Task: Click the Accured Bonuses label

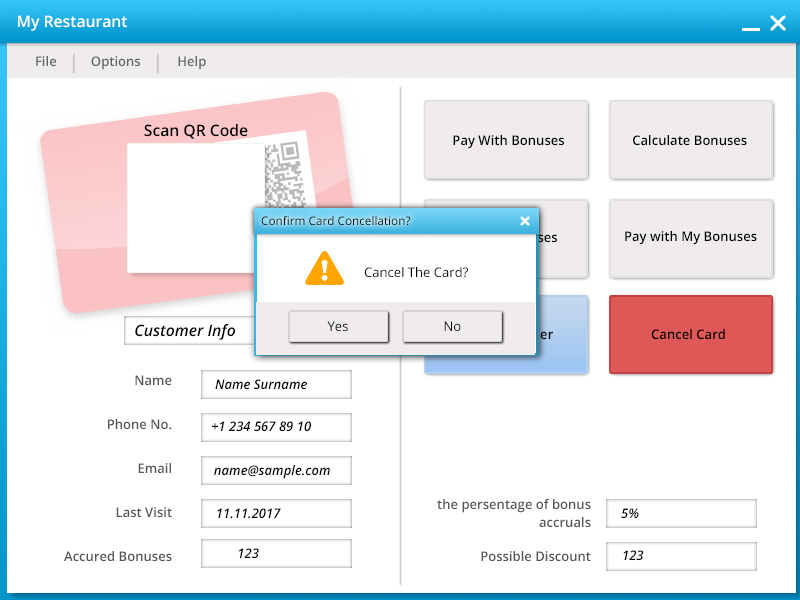Action: click(117, 556)
